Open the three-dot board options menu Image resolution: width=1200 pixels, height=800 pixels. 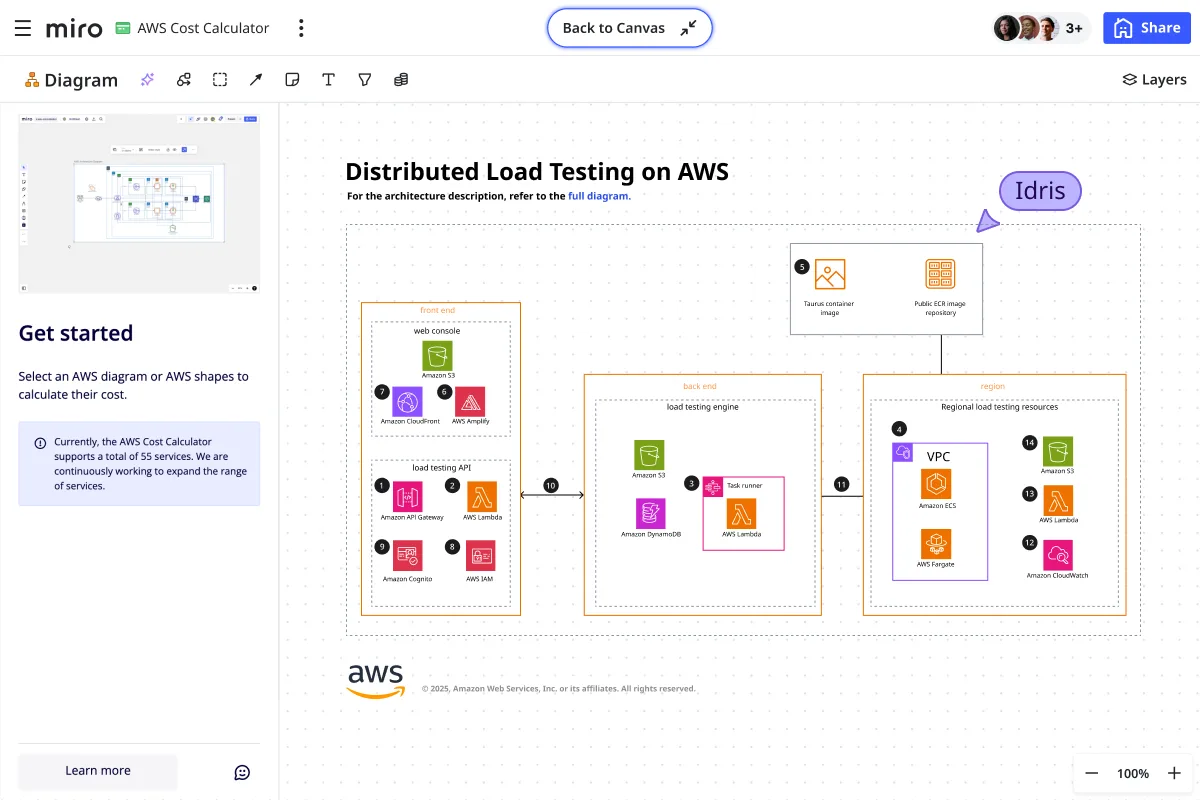coord(301,28)
